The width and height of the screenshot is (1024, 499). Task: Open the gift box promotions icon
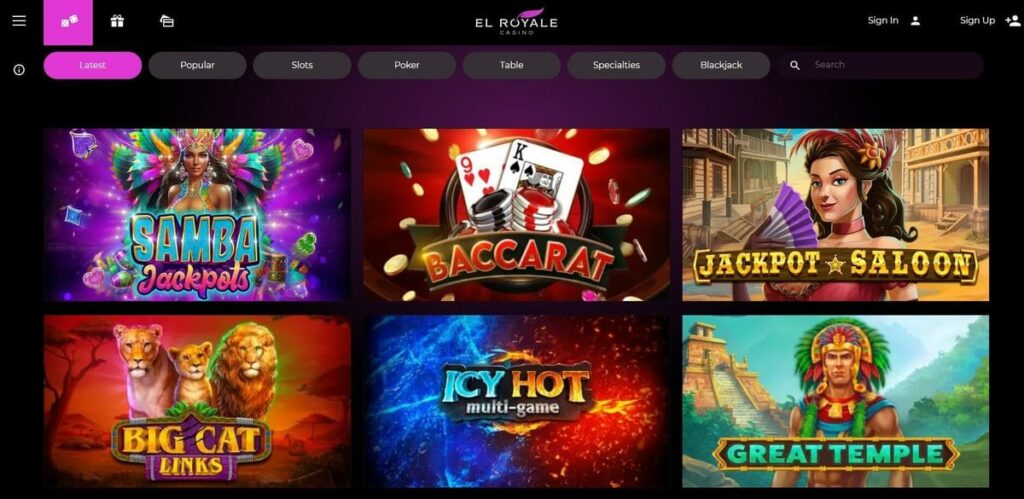[x=117, y=21]
